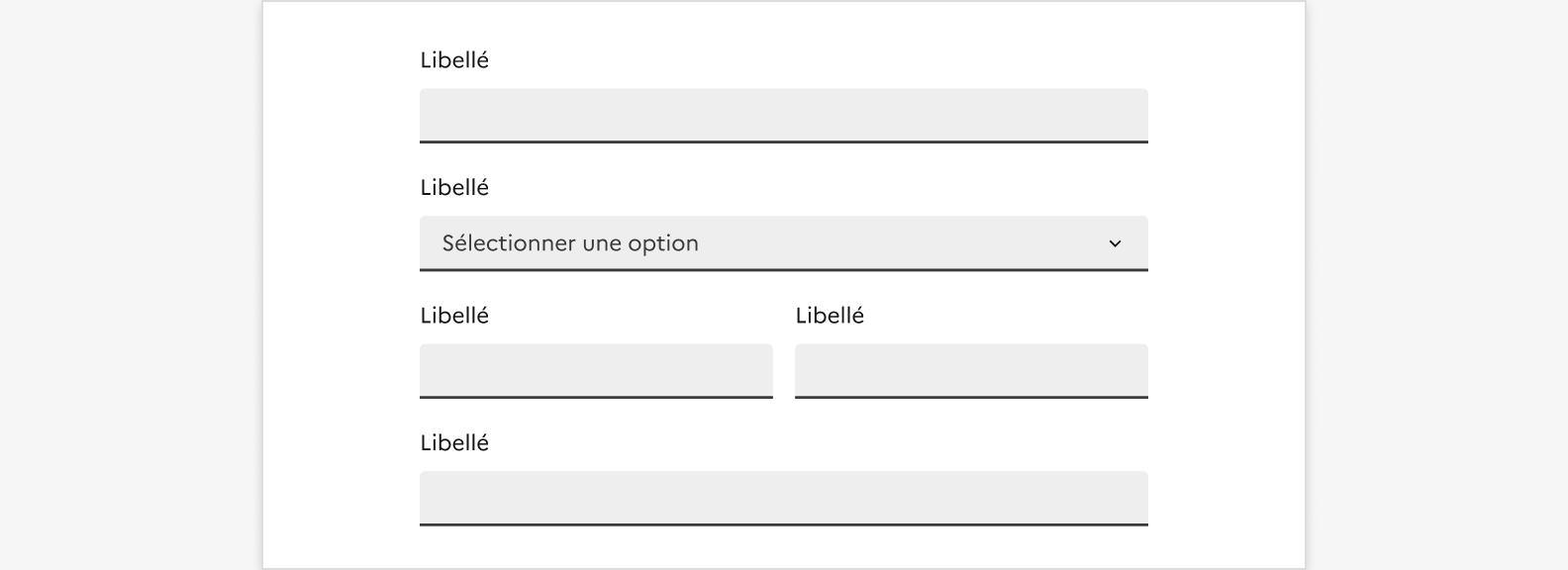
Task: Select the Libellé label above left half-width field
Action: [x=454, y=316]
